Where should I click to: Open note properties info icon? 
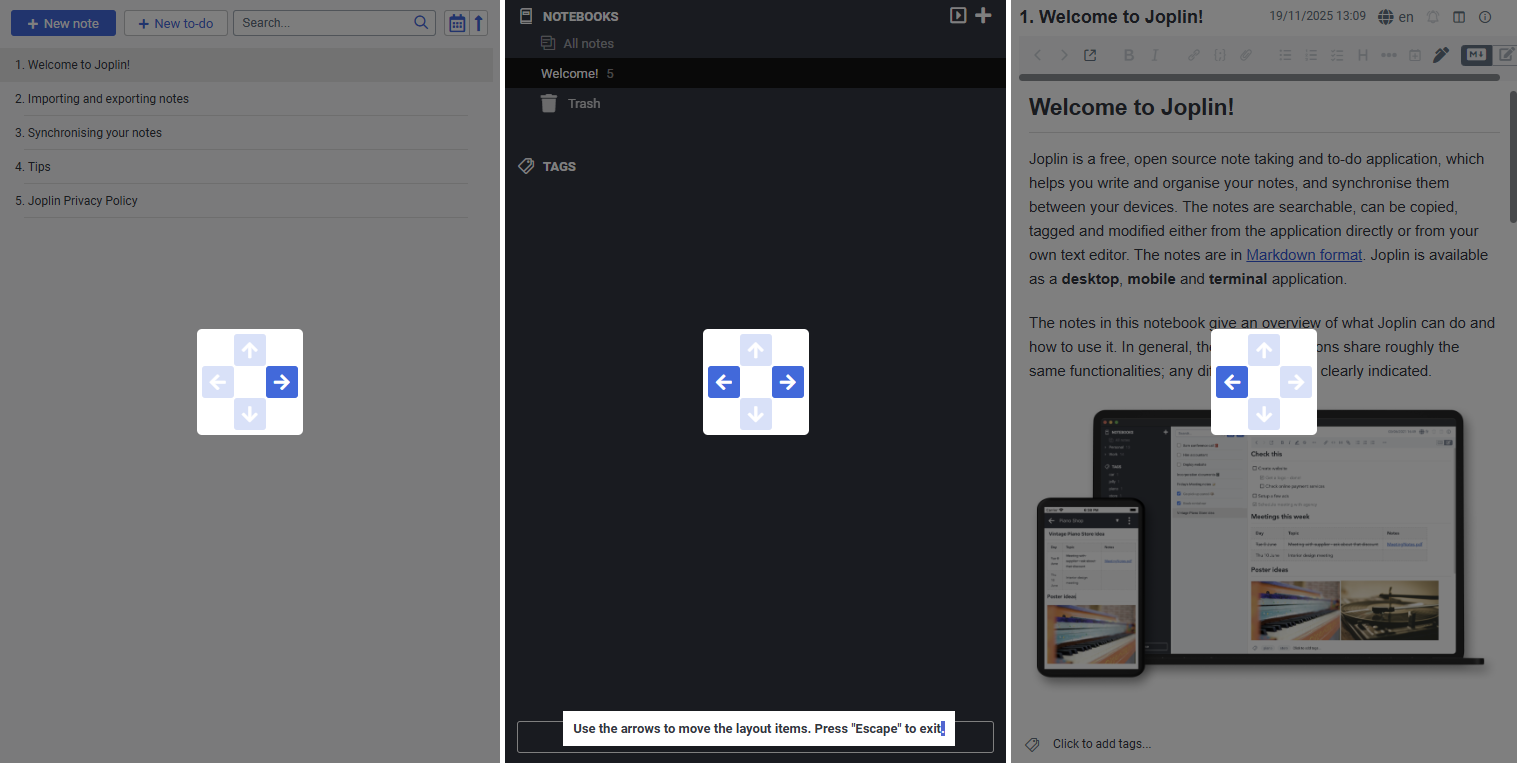pyautogui.click(x=1485, y=17)
